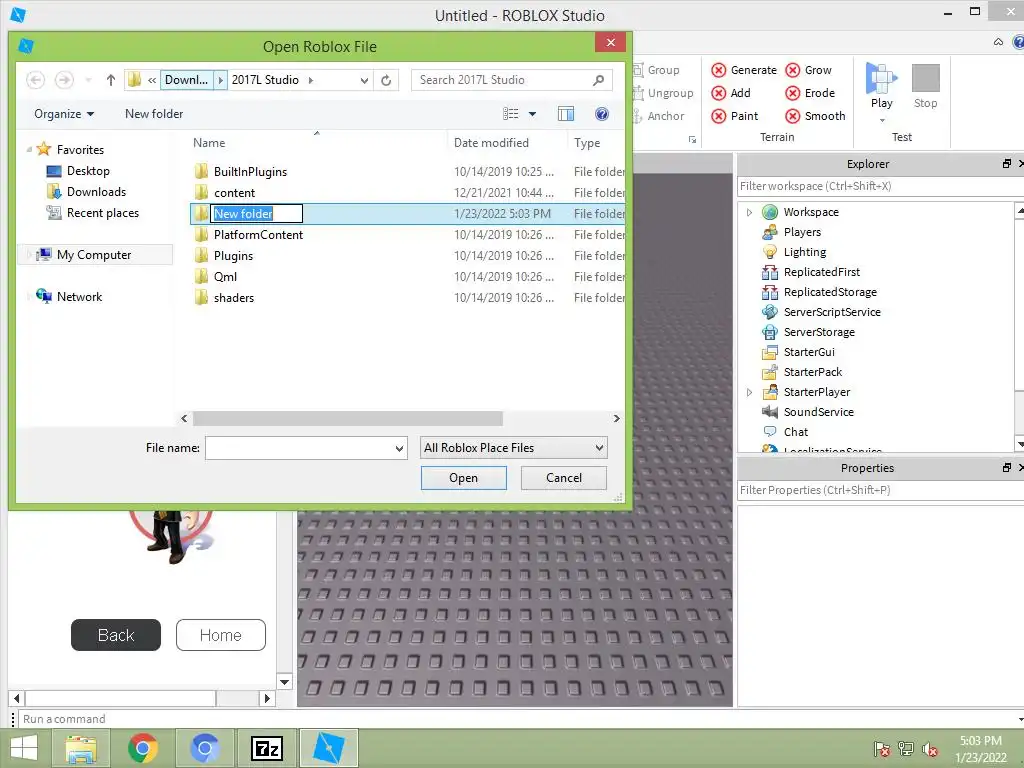The image size is (1024, 768).
Task: Select SoundService in Explorer
Action: [x=818, y=412]
